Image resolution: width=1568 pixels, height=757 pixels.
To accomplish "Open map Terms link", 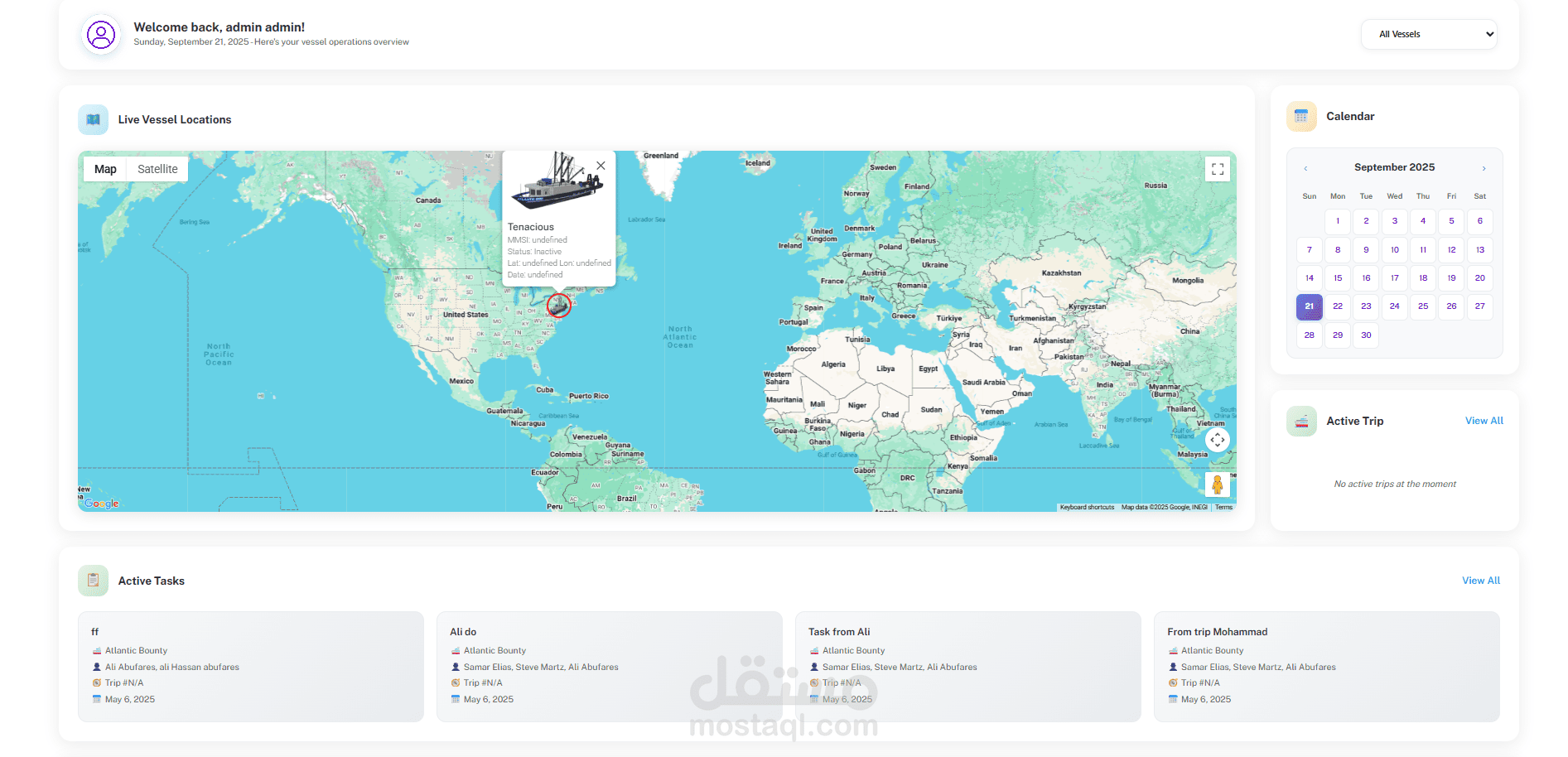I will pyautogui.click(x=1223, y=507).
